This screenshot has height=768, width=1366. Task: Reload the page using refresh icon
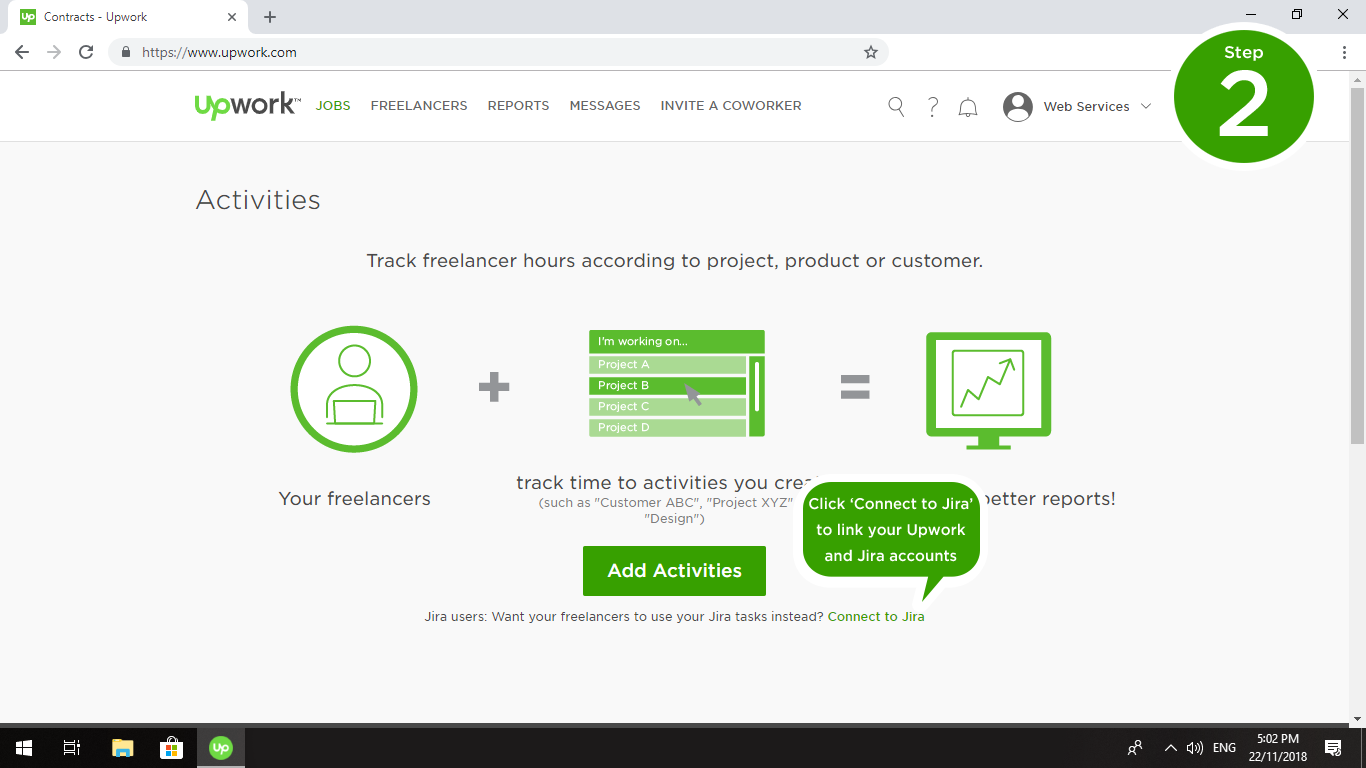point(86,52)
